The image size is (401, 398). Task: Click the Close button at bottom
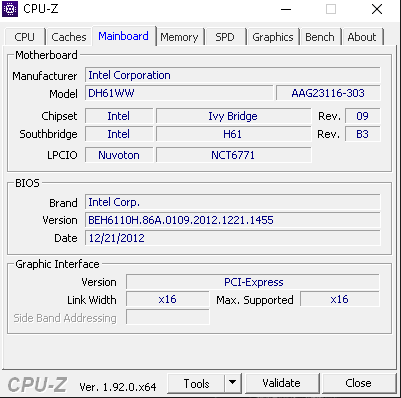coord(358,383)
